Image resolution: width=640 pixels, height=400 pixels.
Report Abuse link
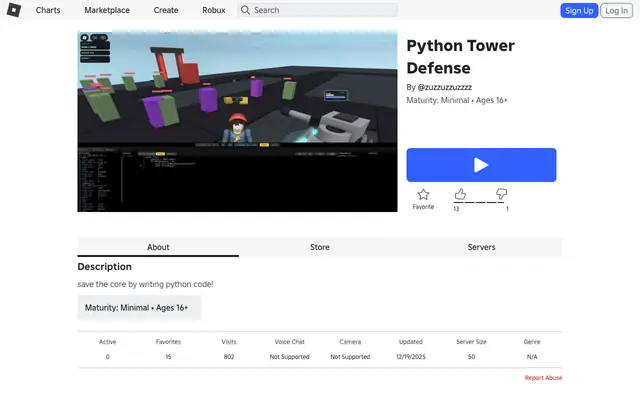543,378
